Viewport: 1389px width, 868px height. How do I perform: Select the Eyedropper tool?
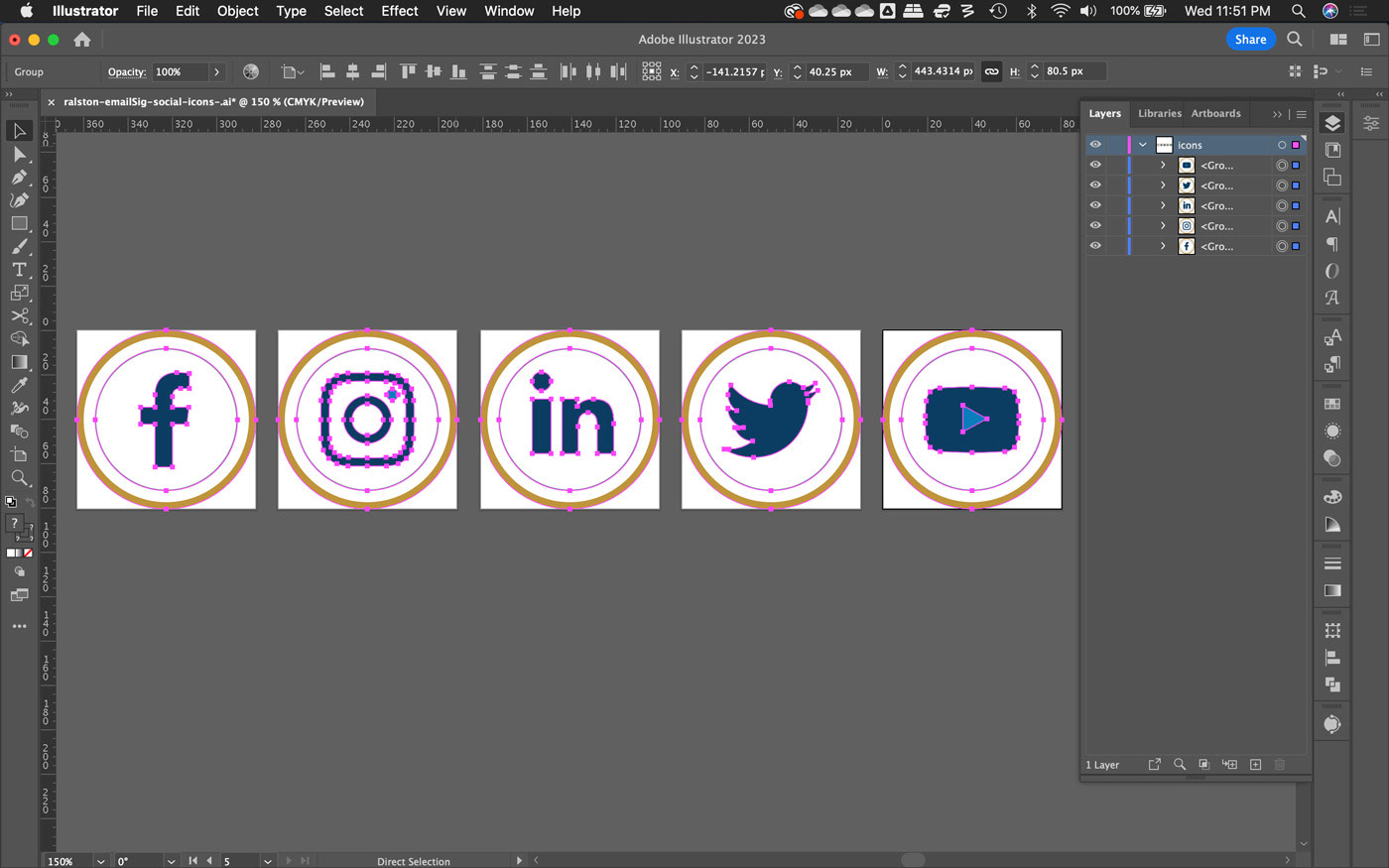pos(19,385)
